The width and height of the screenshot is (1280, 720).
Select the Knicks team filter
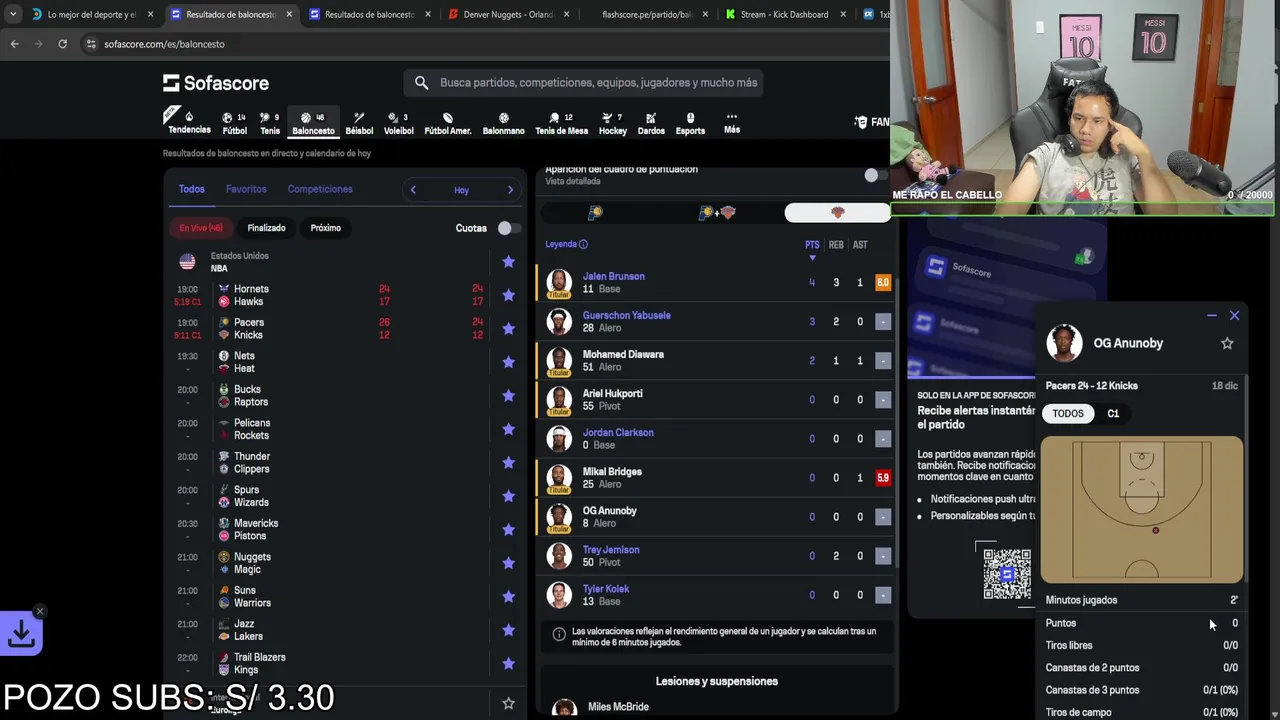pyautogui.click(x=837, y=212)
